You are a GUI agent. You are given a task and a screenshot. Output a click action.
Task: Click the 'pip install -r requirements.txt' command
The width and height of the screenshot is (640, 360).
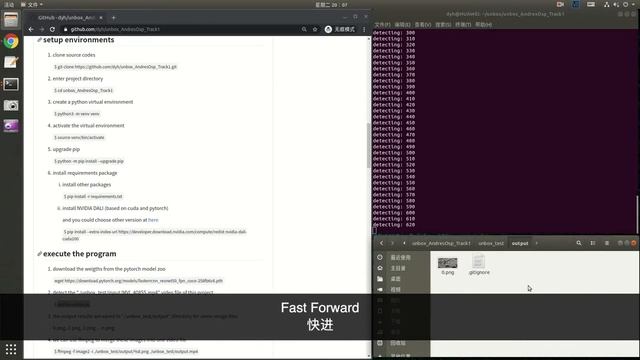coord(93,197)
